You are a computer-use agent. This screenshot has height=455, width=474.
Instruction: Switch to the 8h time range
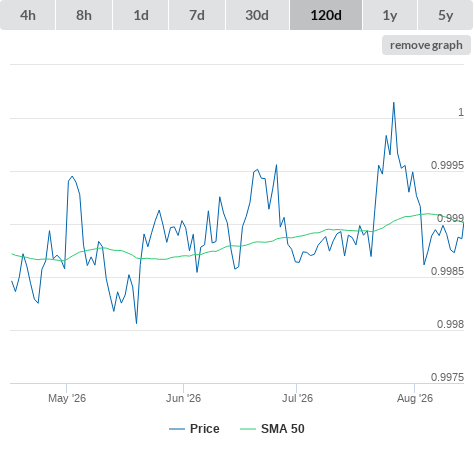coord(84,15)
